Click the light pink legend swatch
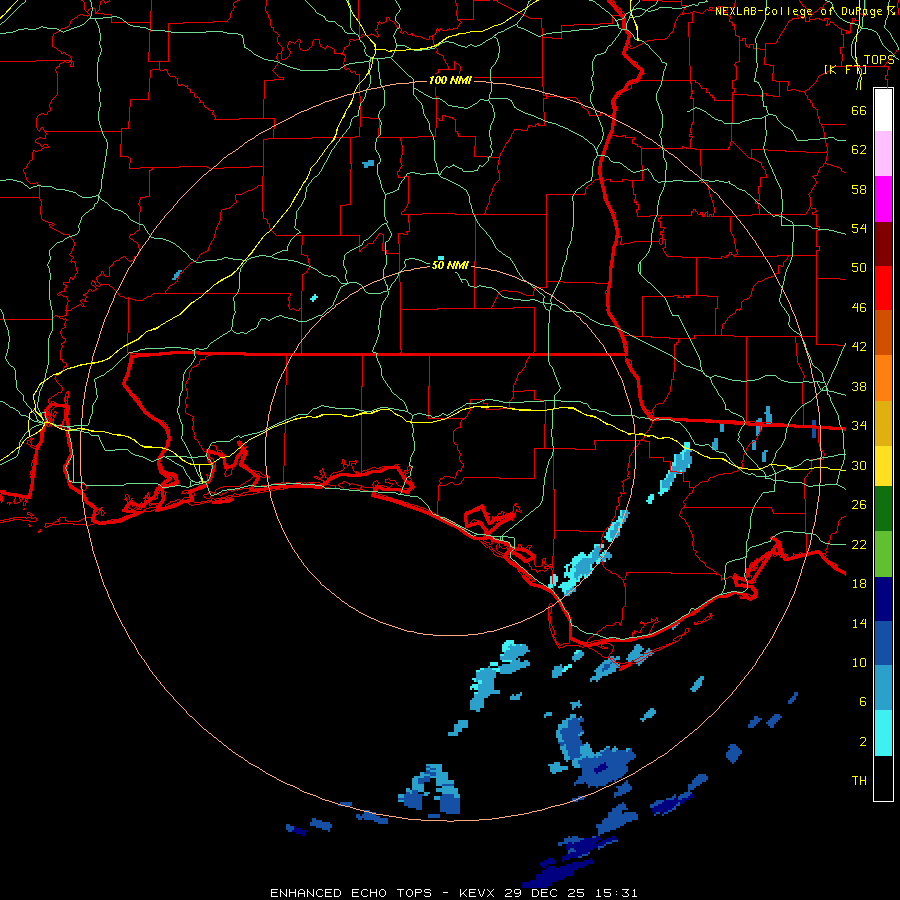The width and height of the screenshot is (900, 900). [883, 153]
